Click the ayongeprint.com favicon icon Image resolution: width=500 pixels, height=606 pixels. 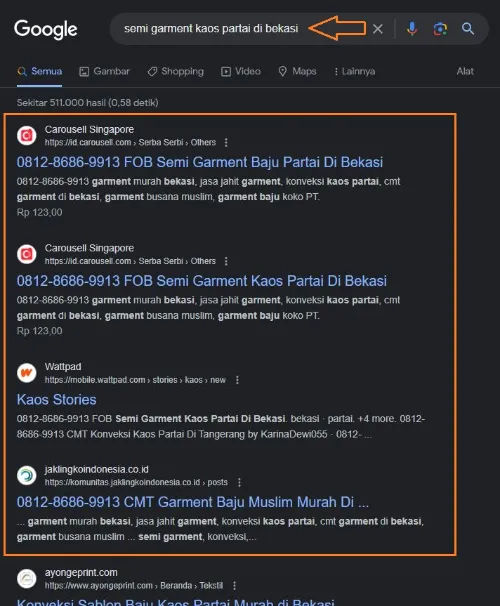pos(27,579)
